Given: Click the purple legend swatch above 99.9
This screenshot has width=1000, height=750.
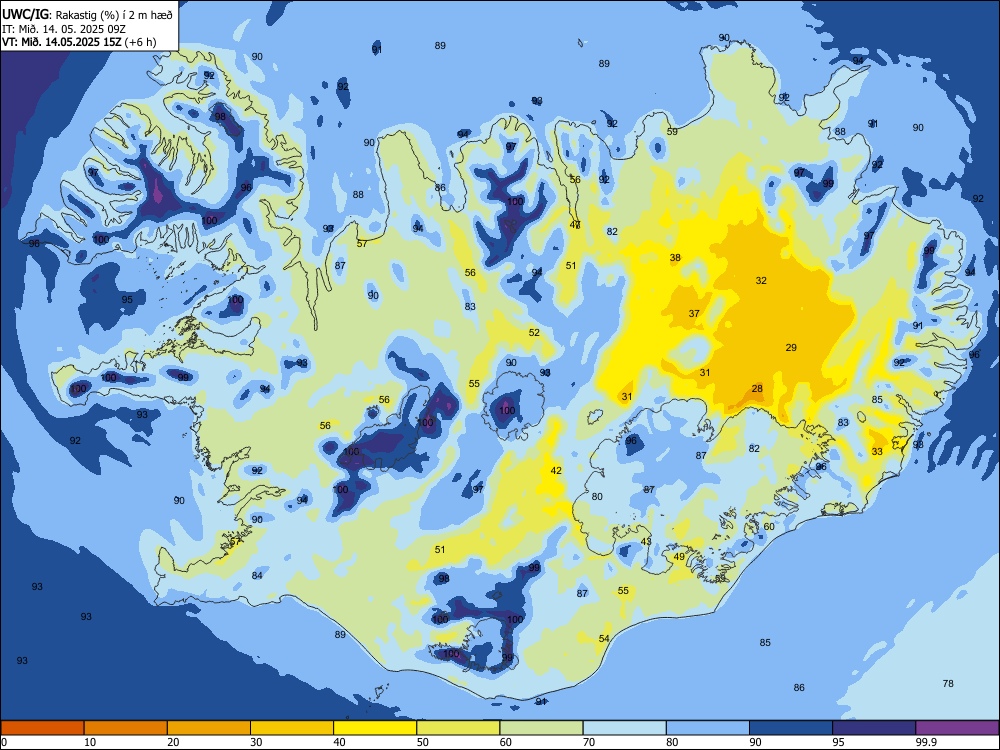Looking at the screenshot, I should click(x=957, y=728).
